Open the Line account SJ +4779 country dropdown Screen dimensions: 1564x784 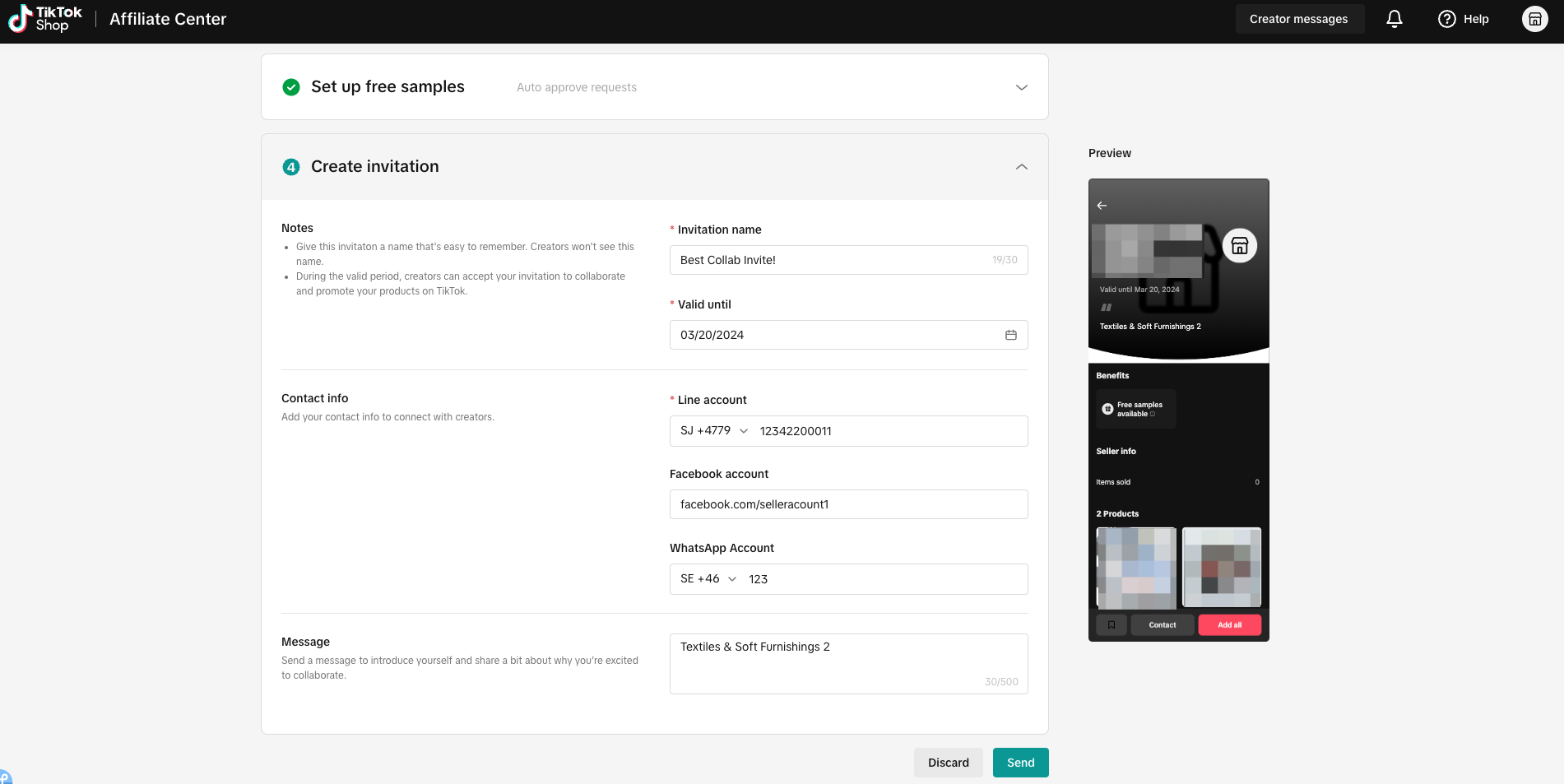pos(714,431)
